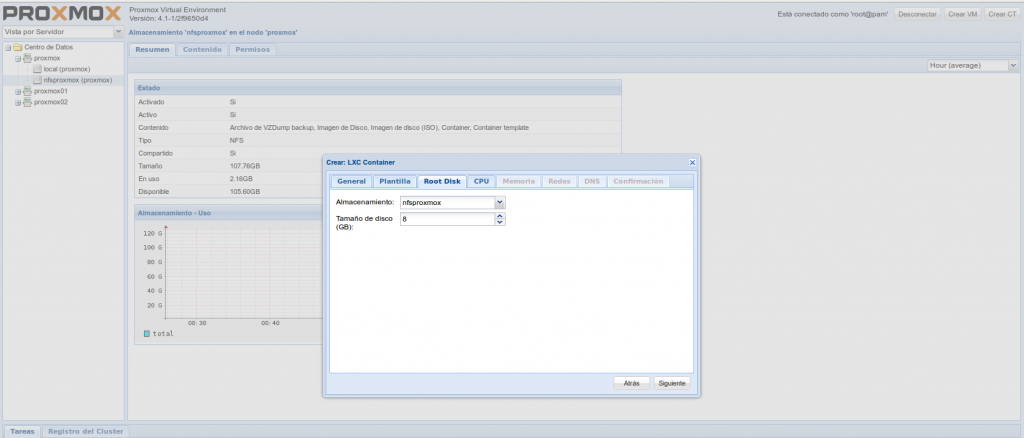Open the Plantilla tab
This screenshot has width=1024, height=438.
393,181
